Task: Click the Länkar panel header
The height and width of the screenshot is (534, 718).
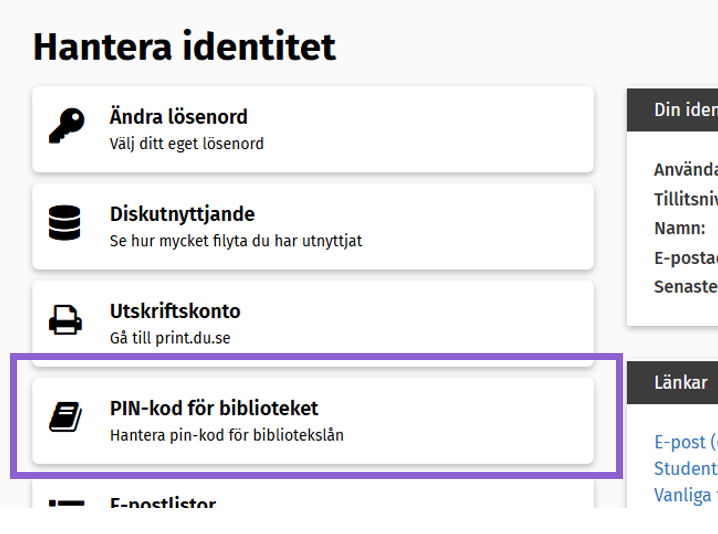Action: 672,382
